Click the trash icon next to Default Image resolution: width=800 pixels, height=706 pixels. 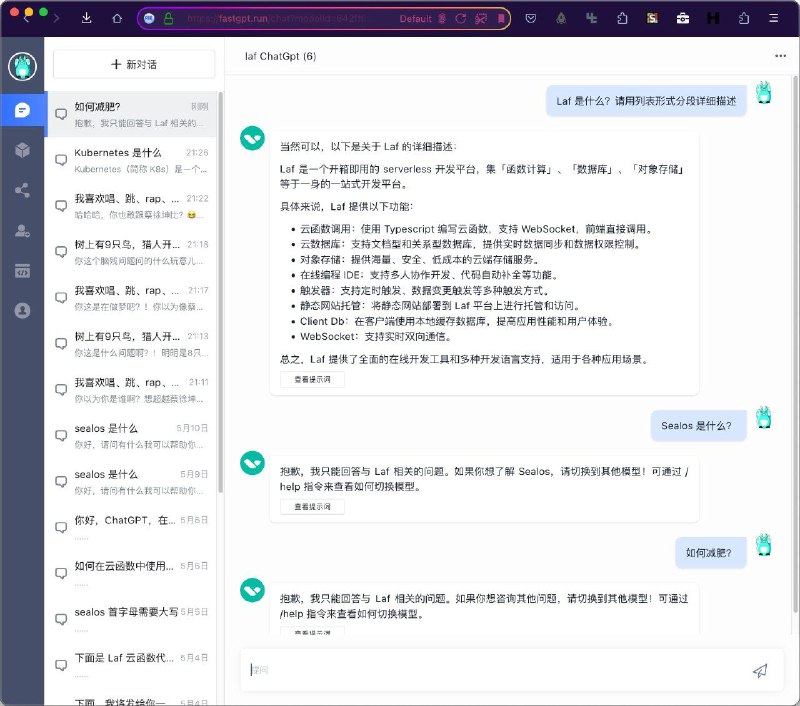click(442, 18)
